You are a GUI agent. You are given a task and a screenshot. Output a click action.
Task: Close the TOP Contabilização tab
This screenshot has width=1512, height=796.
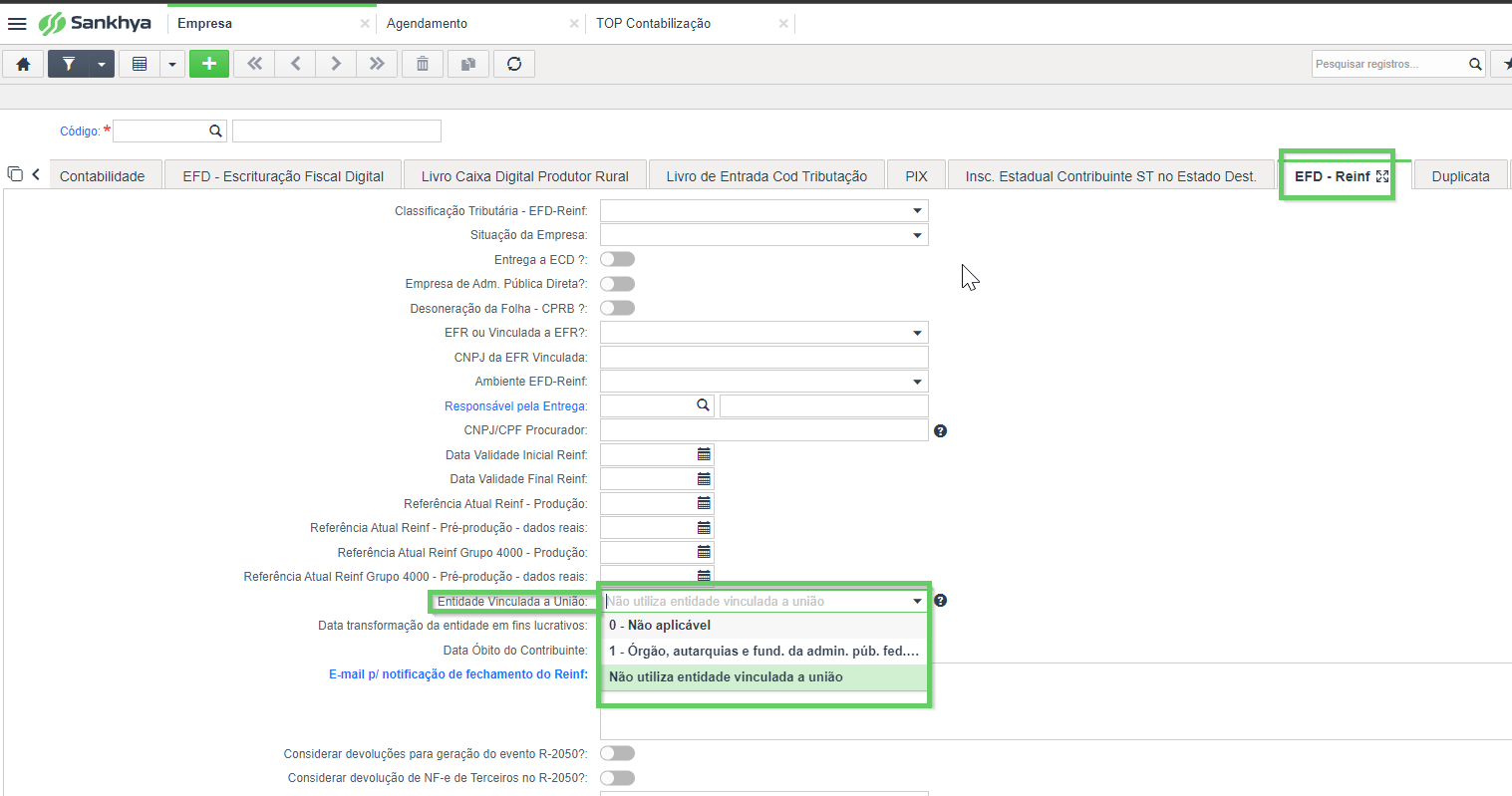pos(783,24)
